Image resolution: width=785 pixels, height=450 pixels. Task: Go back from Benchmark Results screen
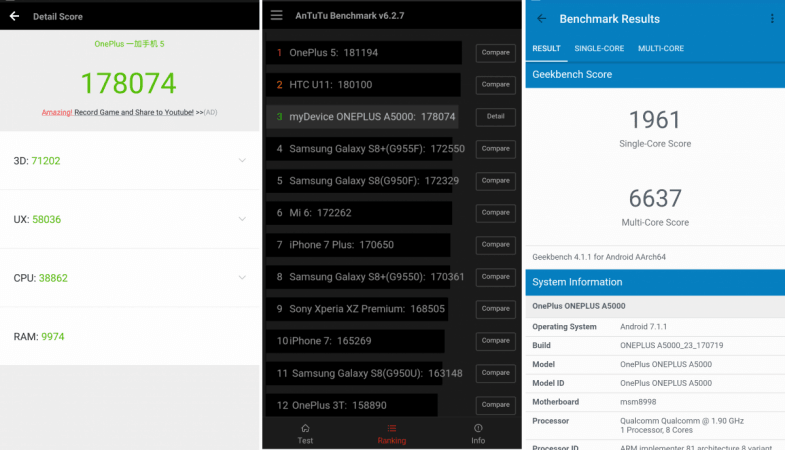click(x=542, y=19)
